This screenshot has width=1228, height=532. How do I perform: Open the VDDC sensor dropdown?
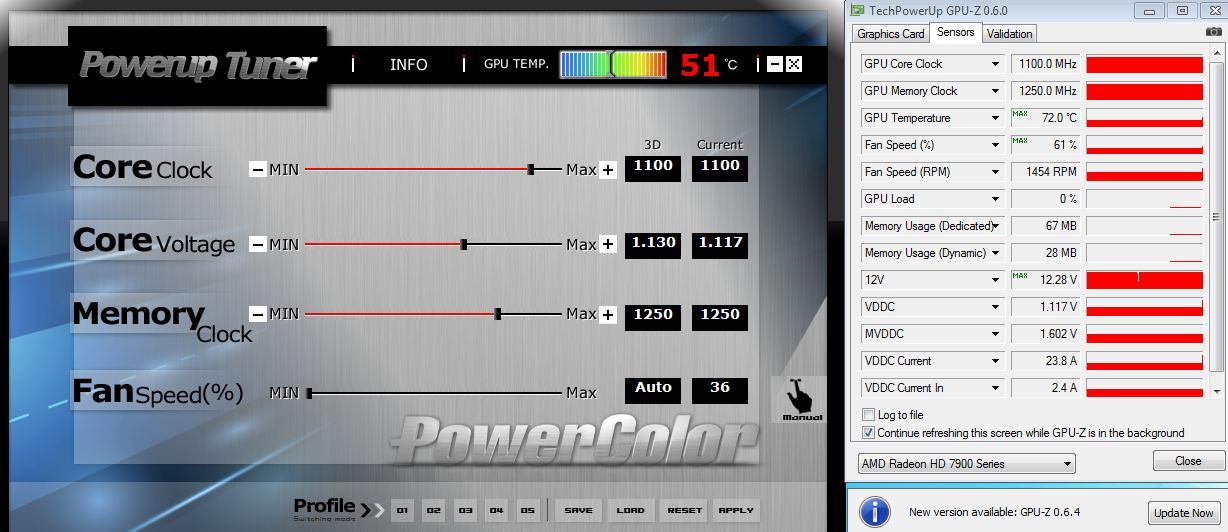pos(995,307)
